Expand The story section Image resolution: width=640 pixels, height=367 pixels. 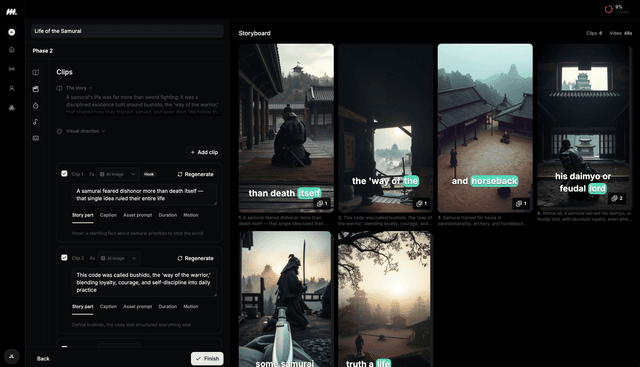pos(79,88)
